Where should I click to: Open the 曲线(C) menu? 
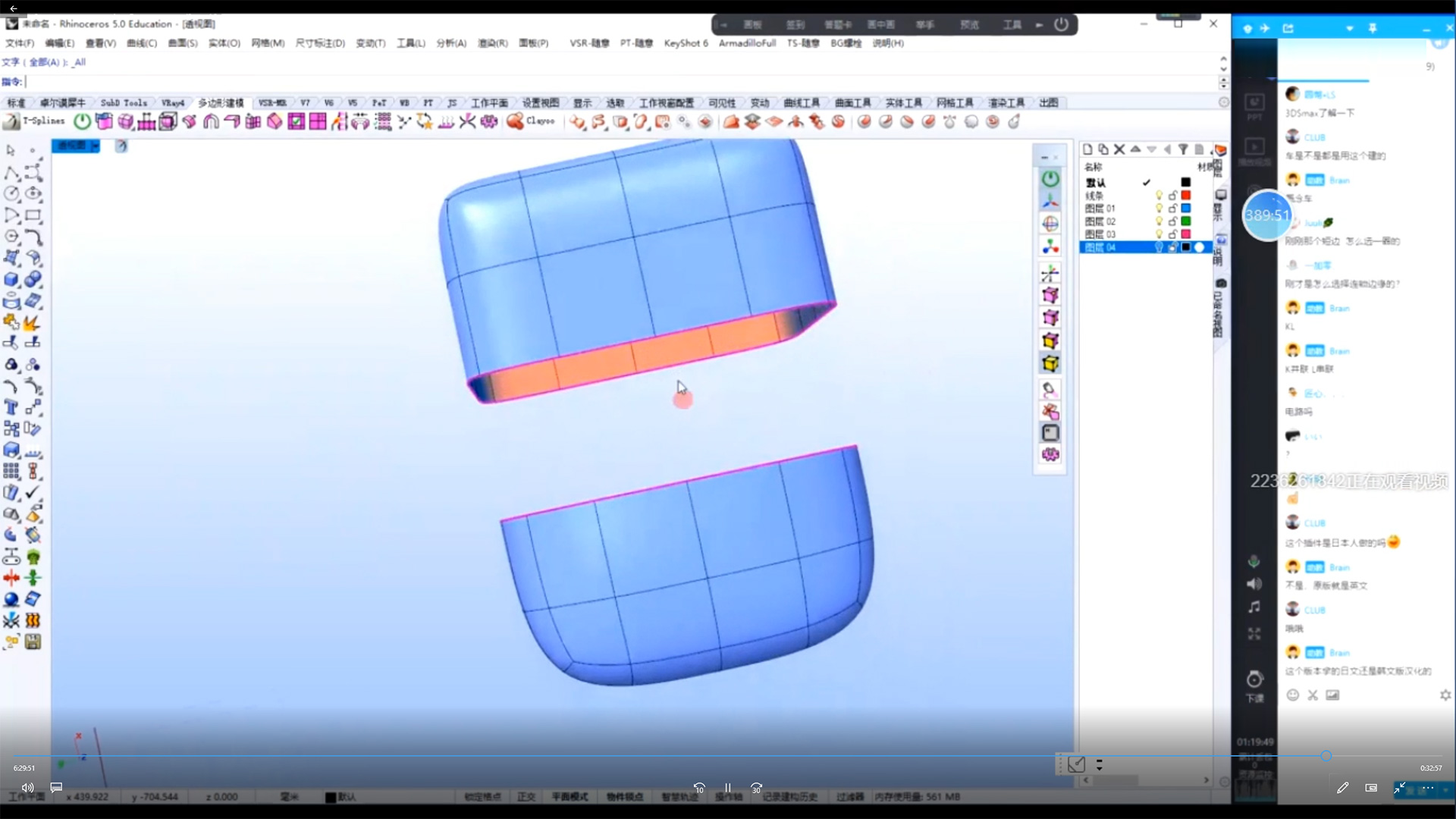click(142, 43)
